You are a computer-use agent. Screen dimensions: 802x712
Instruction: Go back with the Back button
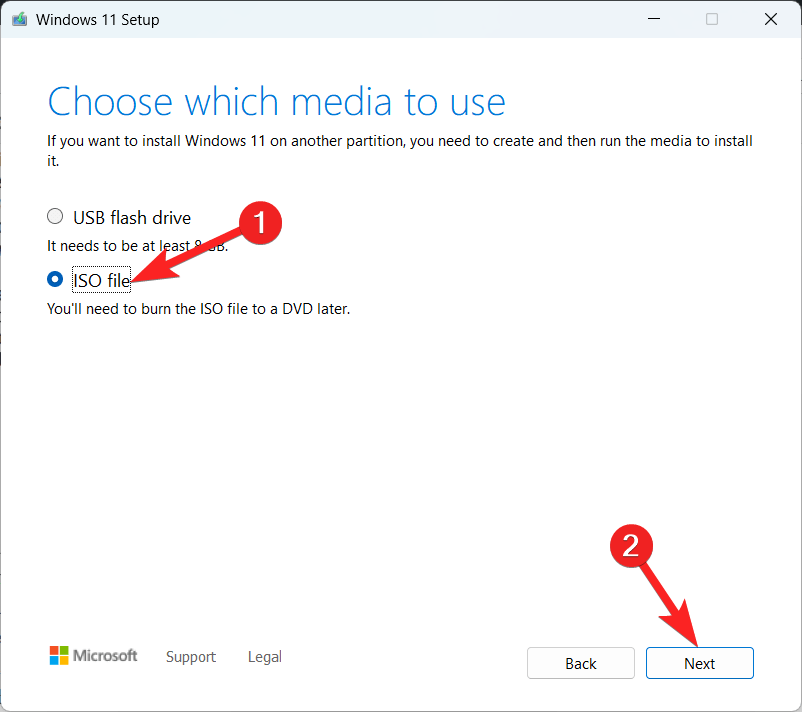tap(580, 663)
